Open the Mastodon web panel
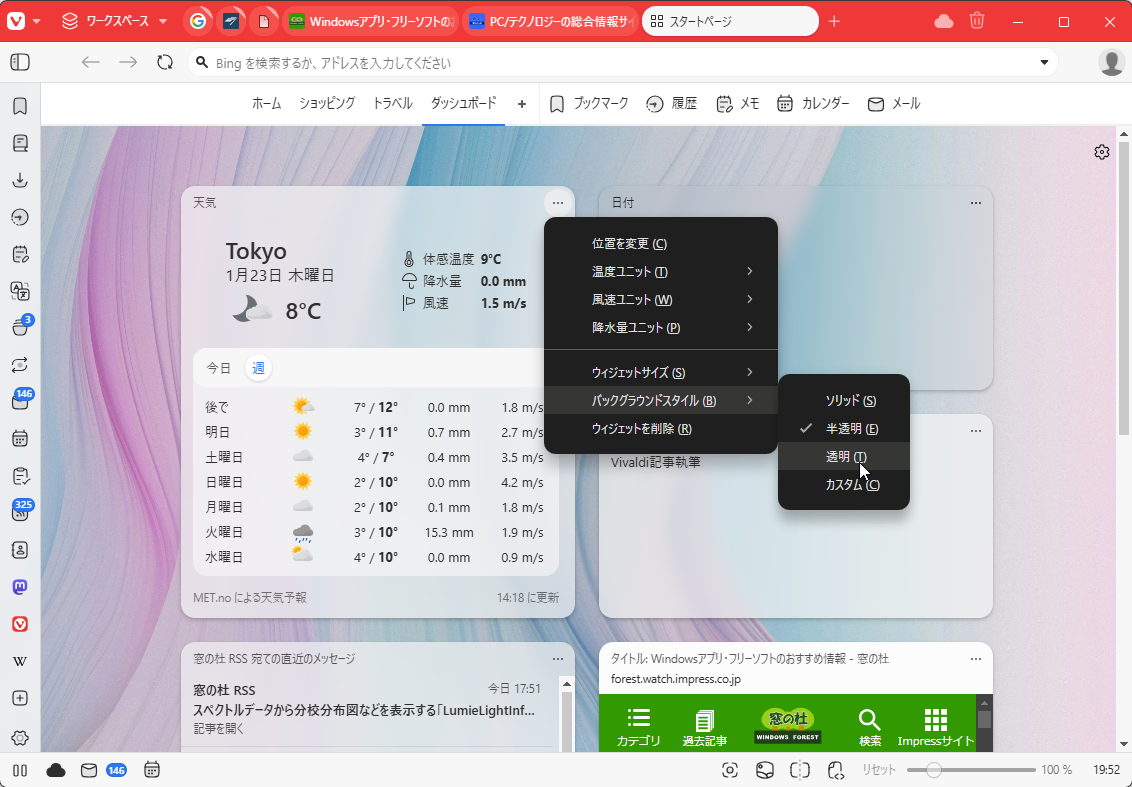The height and width of the screenshot is (787, 1132). 19,587
